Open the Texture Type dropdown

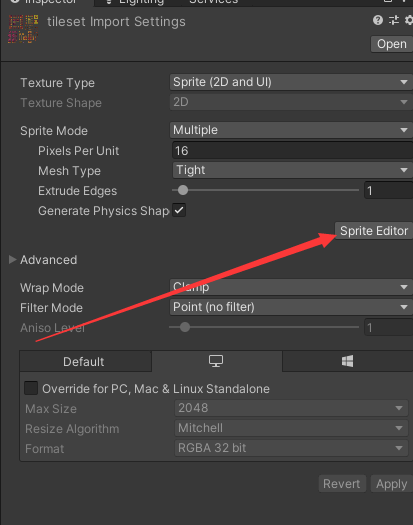click(x=291, y=82)
